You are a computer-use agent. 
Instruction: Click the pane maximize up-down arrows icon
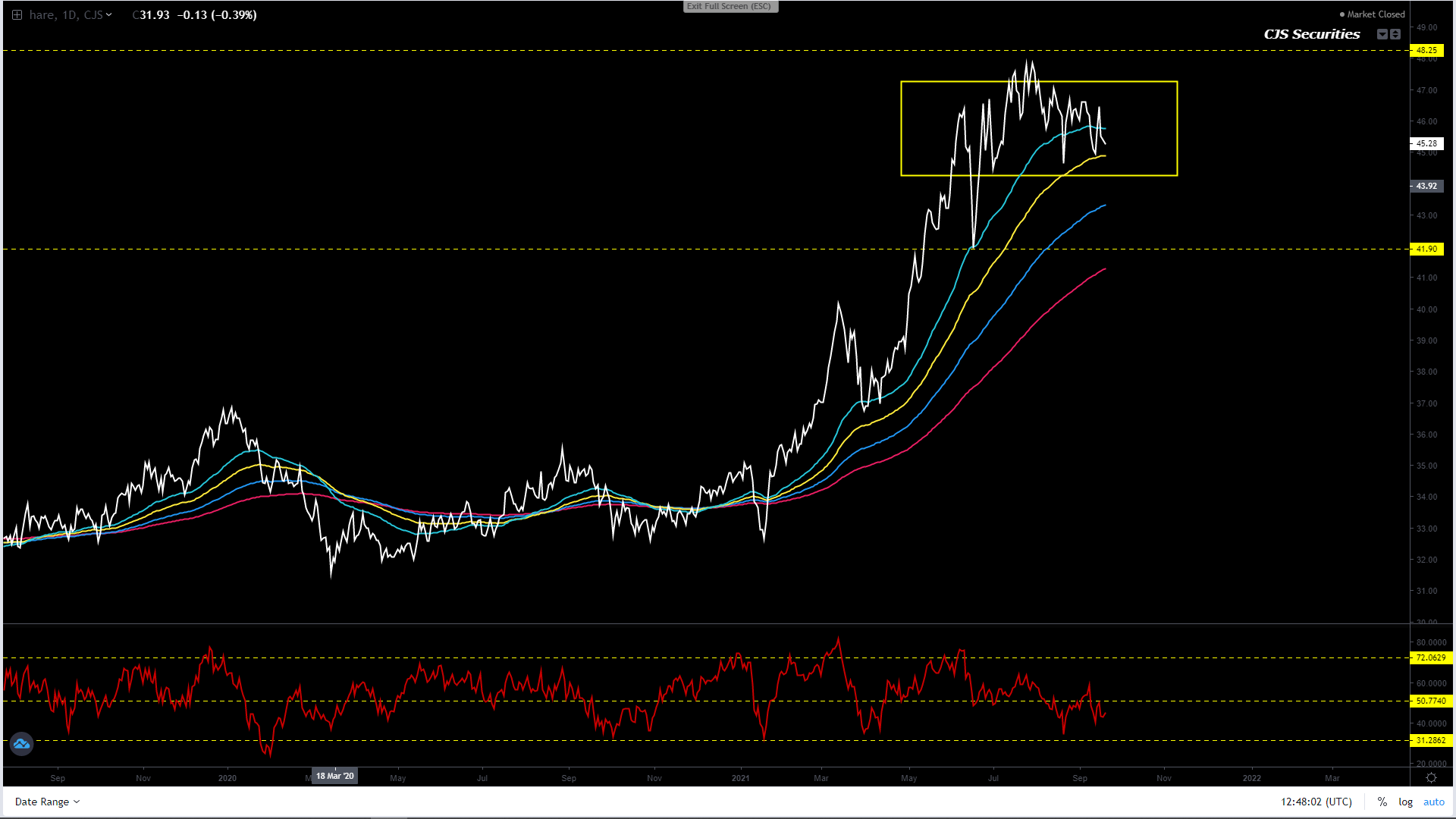[1395, 34]
